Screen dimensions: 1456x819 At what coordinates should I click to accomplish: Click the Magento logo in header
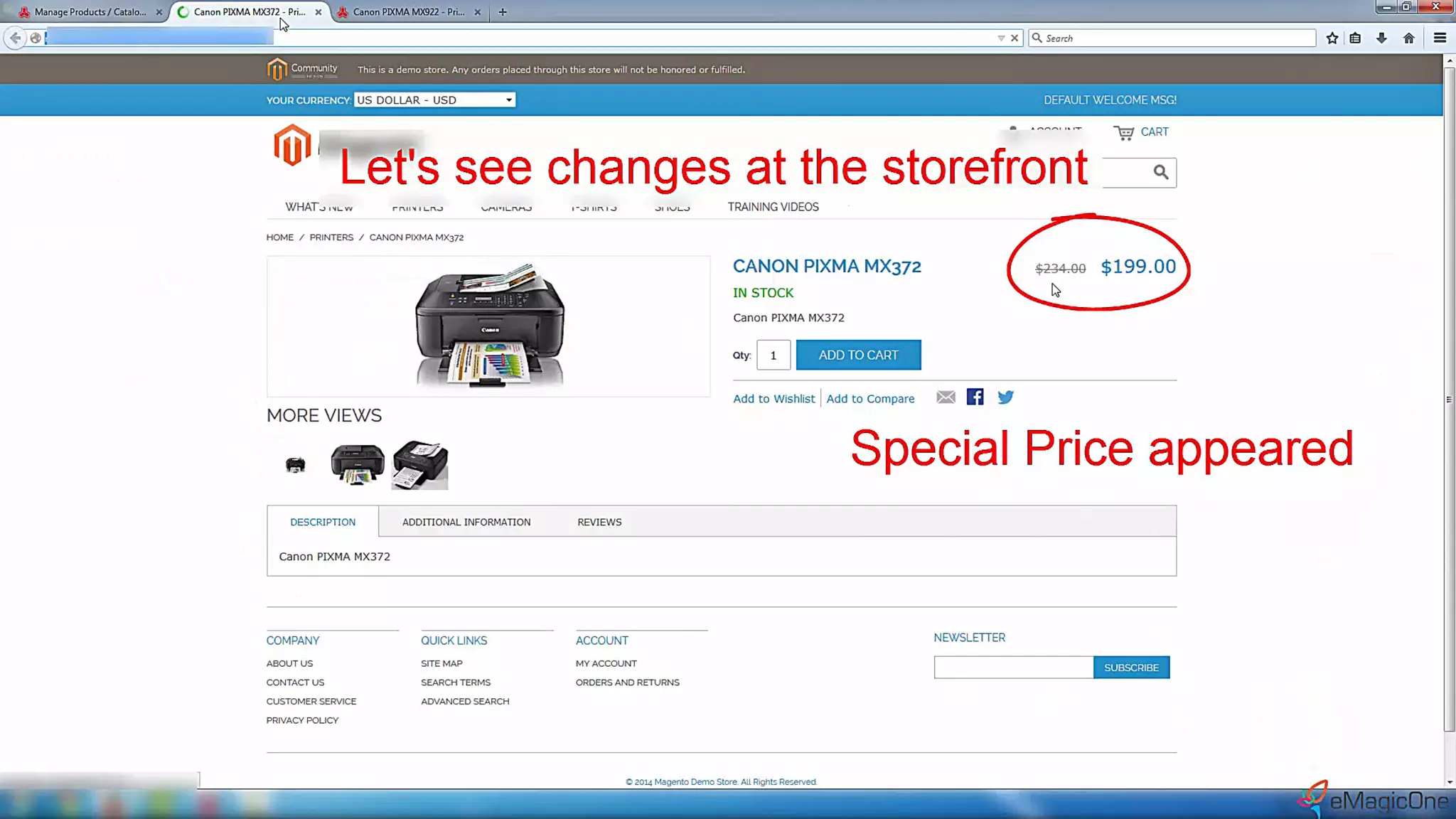pyautogui.click(x=292, y=144)
